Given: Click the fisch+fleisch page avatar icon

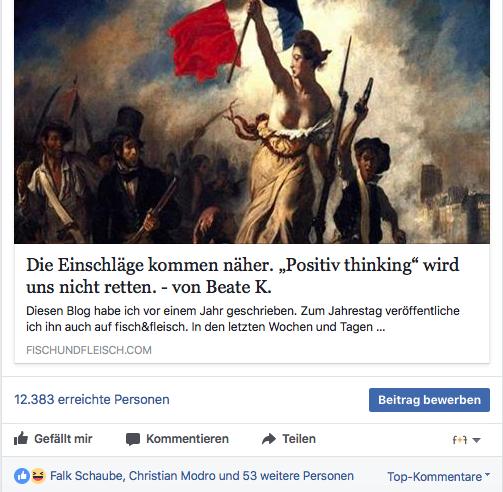Looking at the screenshot, I should click(x=460, y=440).
